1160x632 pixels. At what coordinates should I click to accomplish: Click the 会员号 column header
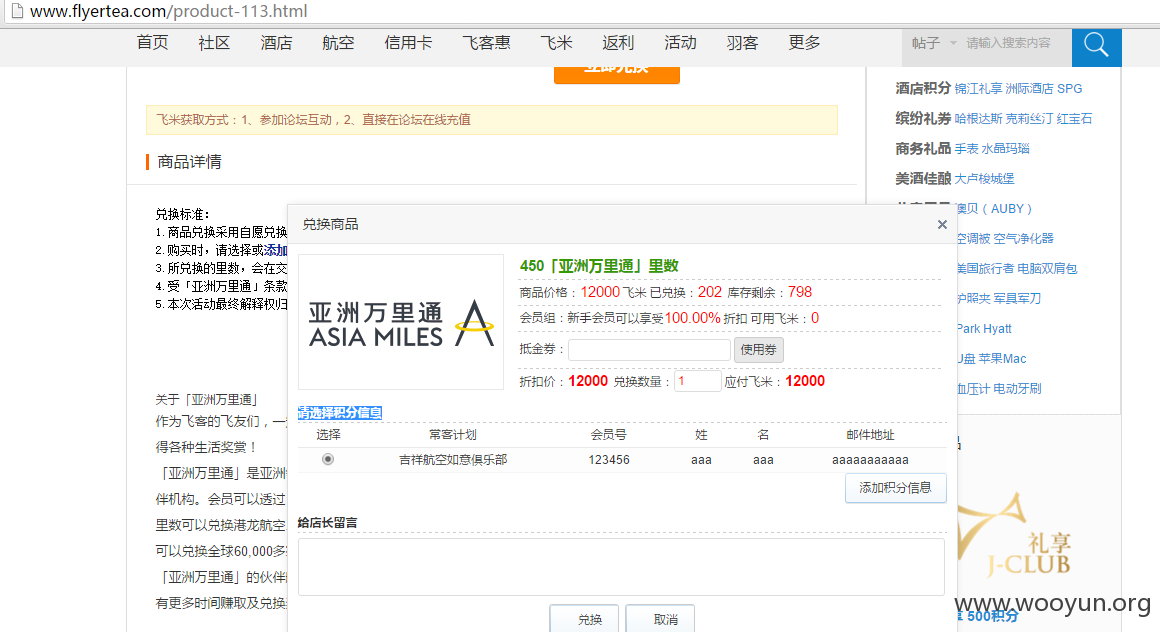point(609,434)
